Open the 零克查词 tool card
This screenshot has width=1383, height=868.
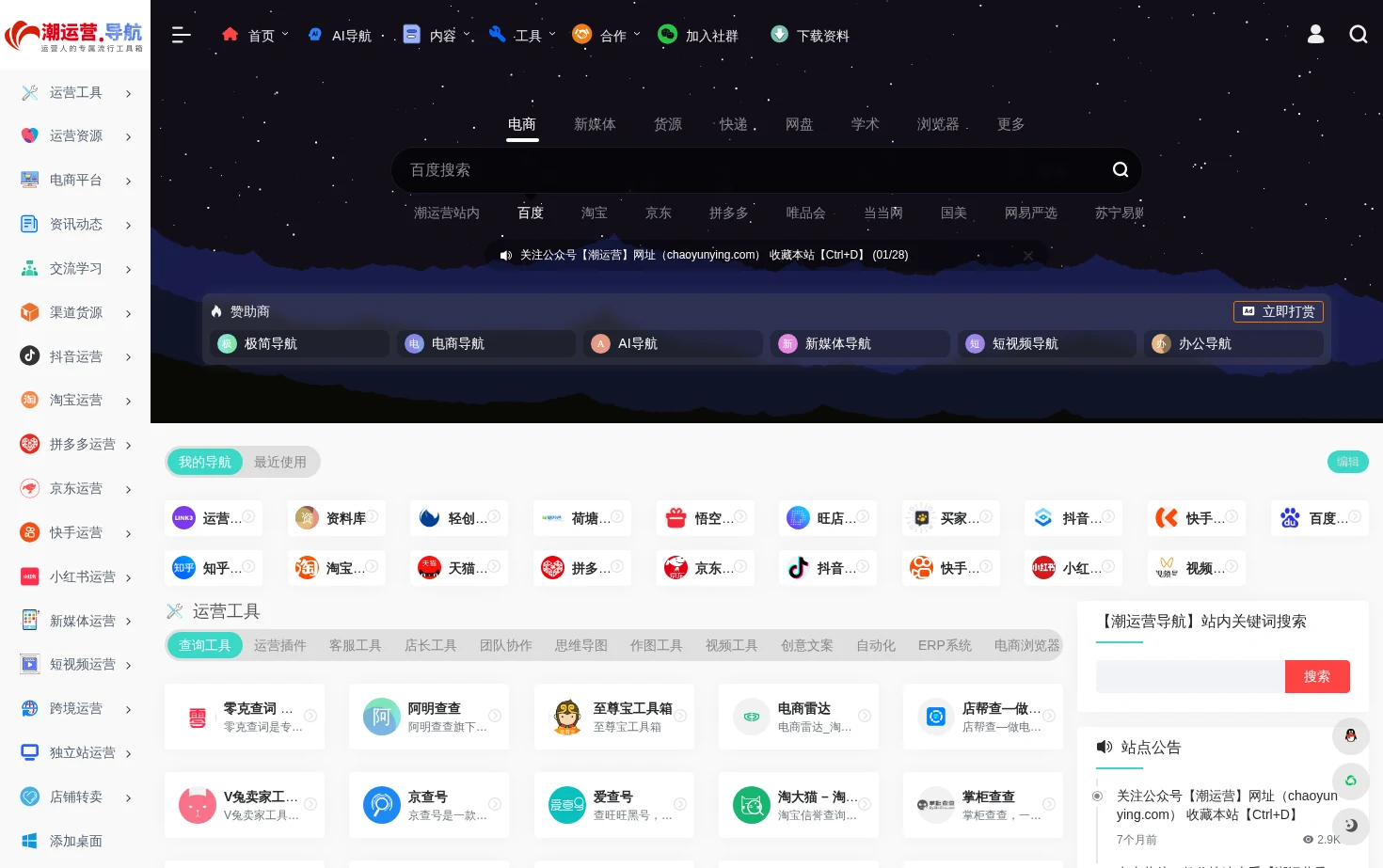(245, 717)
